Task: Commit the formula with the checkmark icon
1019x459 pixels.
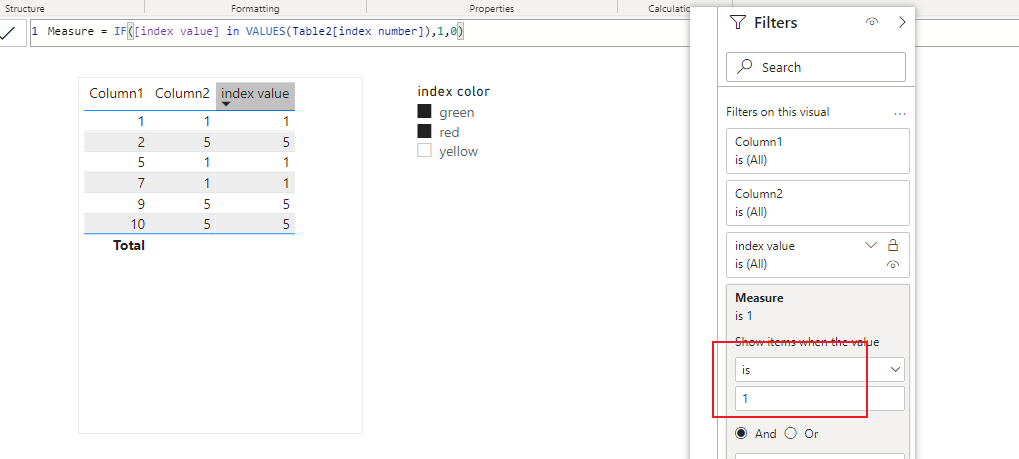Action: [8, 33]
